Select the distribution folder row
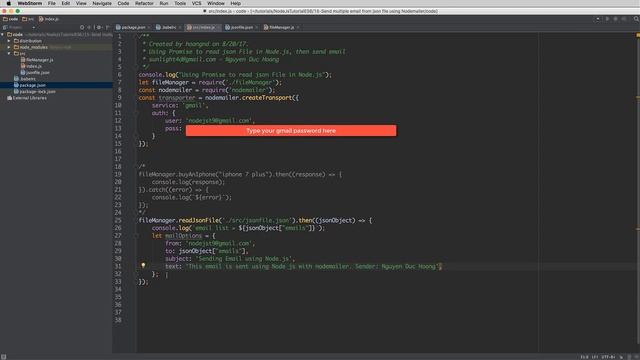The width and height of the screenshot is (640, 360). [x=56, y=41]
